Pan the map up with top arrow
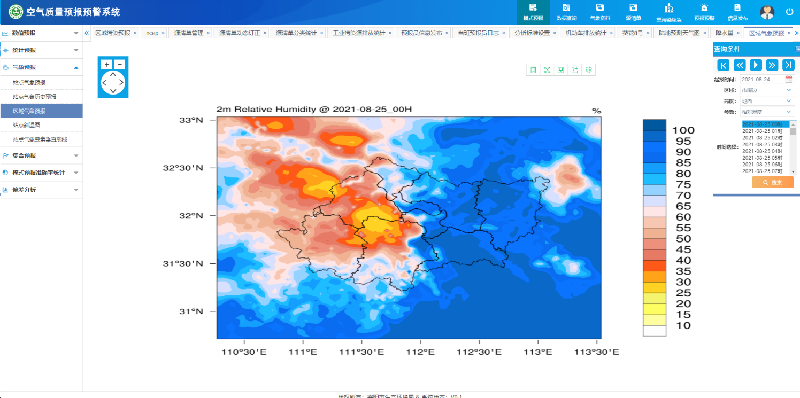This screenshot has height=398, width=800. pos(113,74)
